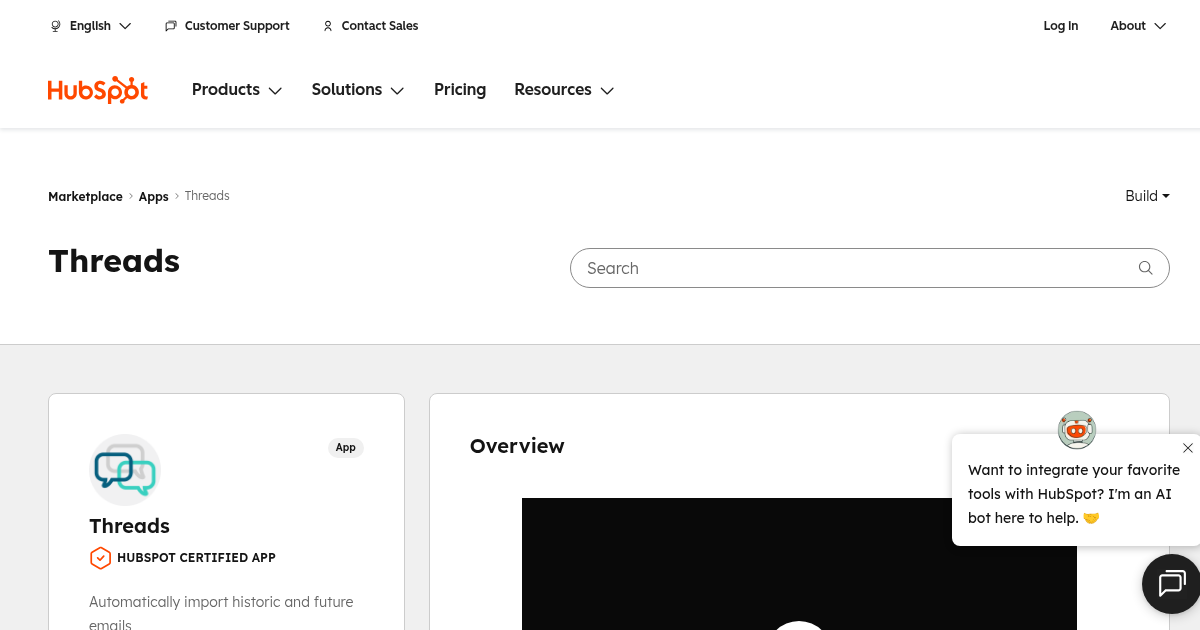Open the Products menu

pyautogui.click(x=237, y=90)
